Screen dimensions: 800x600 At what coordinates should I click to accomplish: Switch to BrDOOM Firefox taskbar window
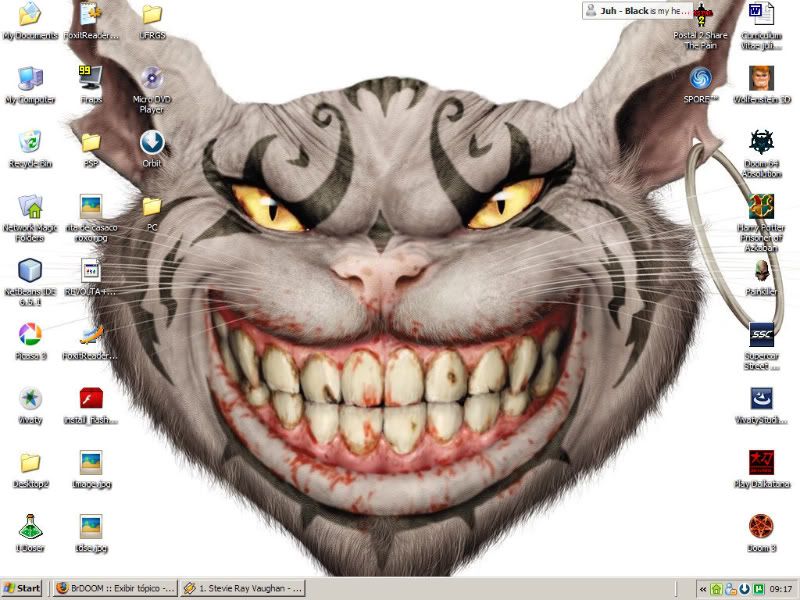coord(115,588)
